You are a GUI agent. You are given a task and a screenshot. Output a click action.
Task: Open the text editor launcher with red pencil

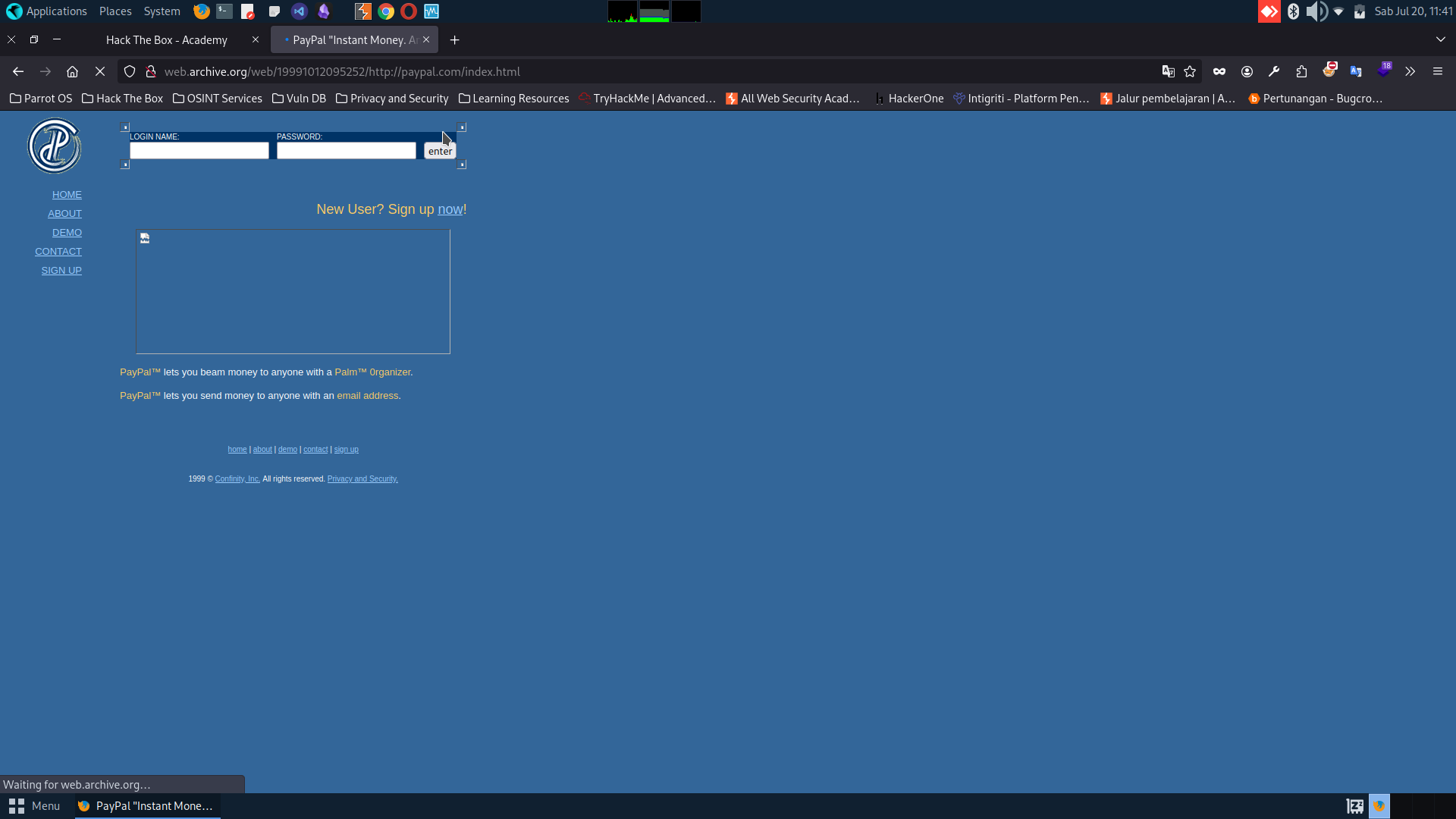247,11
